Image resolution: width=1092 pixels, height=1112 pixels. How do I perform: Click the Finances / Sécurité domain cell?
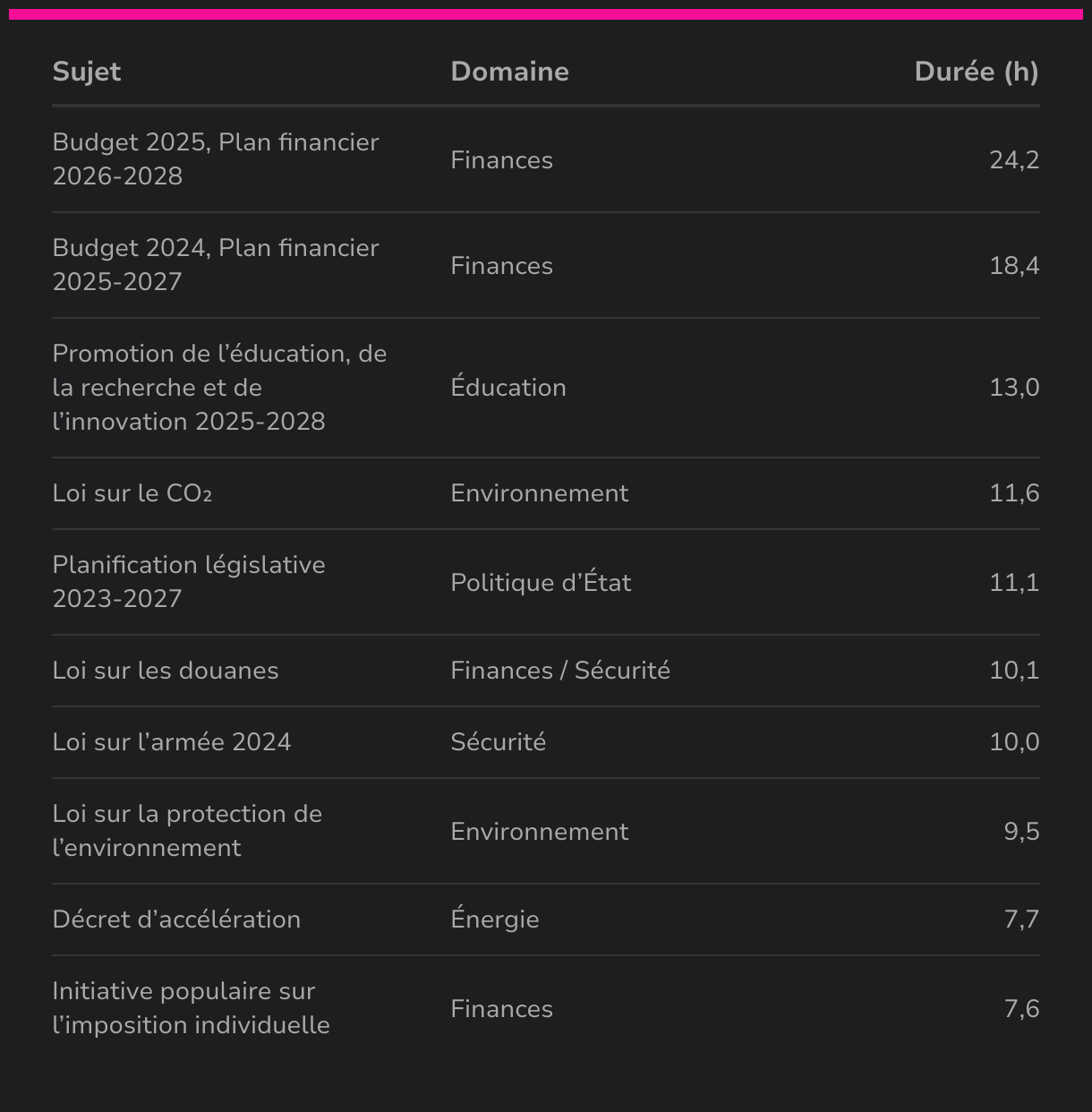coord(560,671)
